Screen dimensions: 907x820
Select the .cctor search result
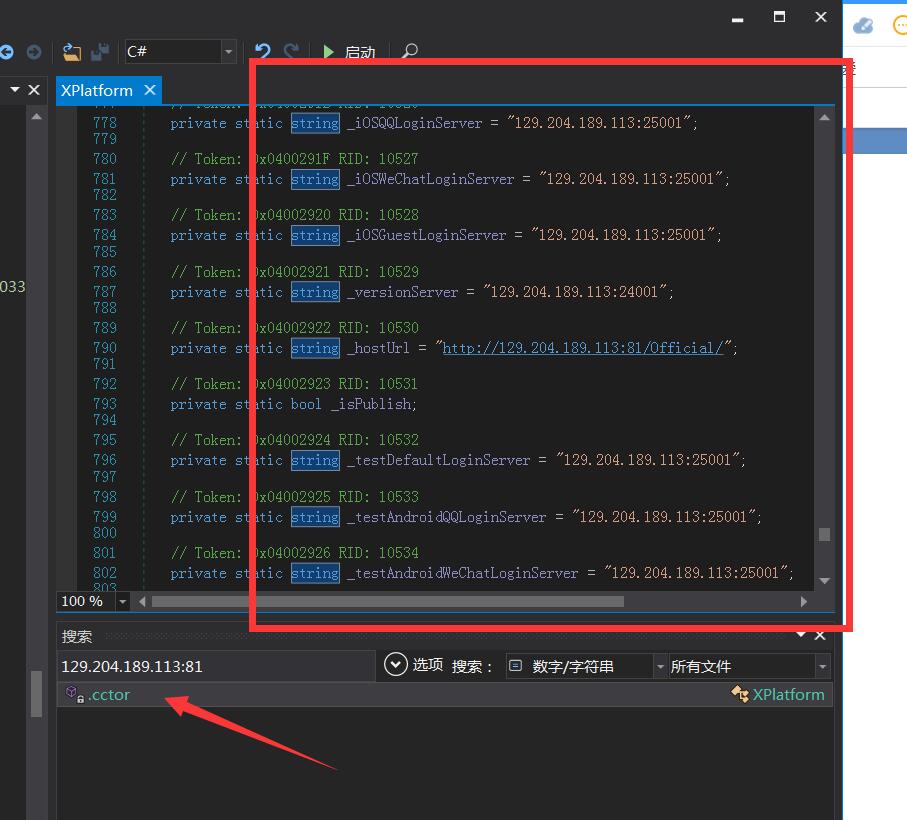[x=109, y=694]
